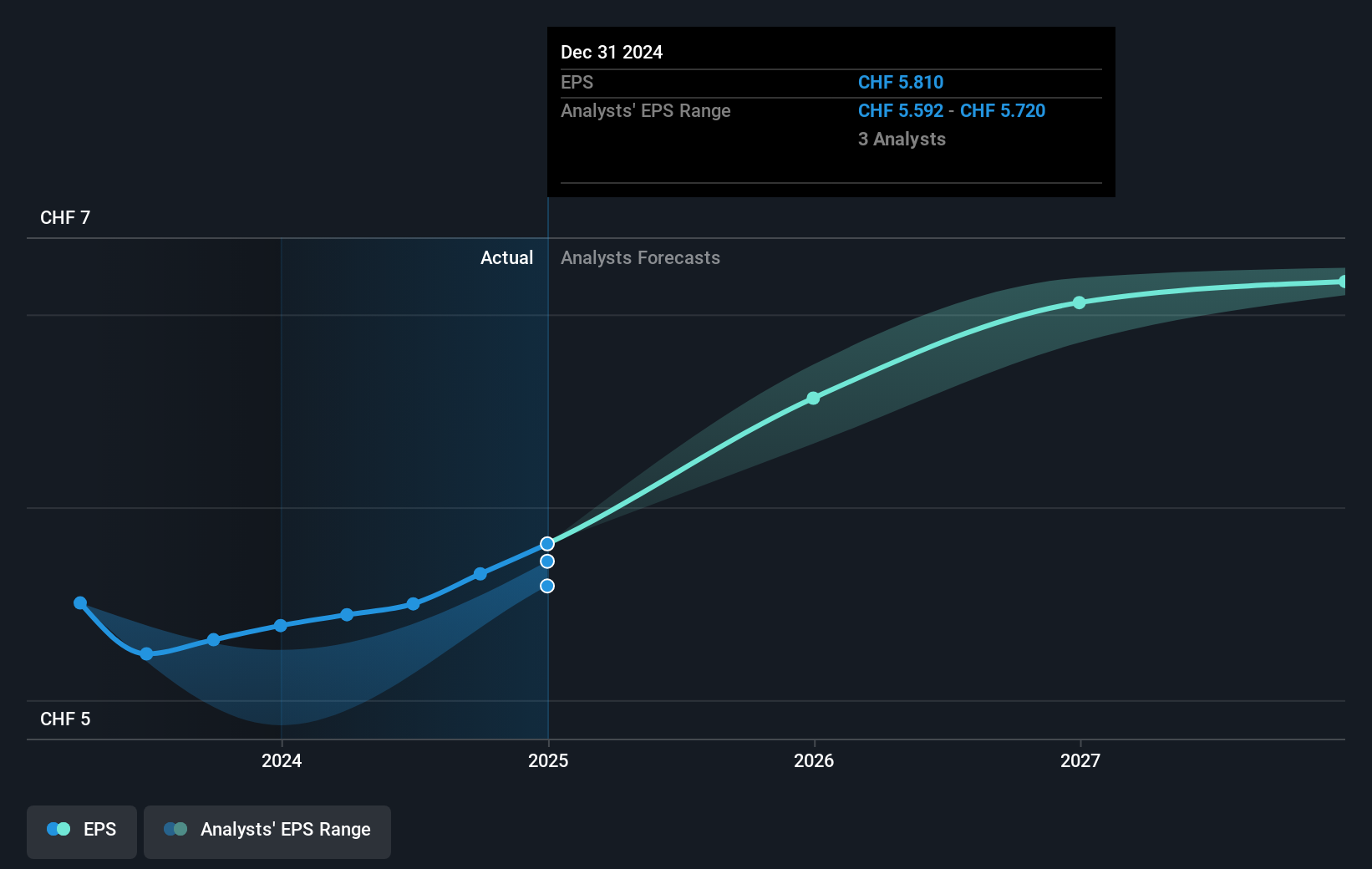
Task: Click '3 Analysts' text in tooltip
Action: pyautogui.click(x=902, y=140)
